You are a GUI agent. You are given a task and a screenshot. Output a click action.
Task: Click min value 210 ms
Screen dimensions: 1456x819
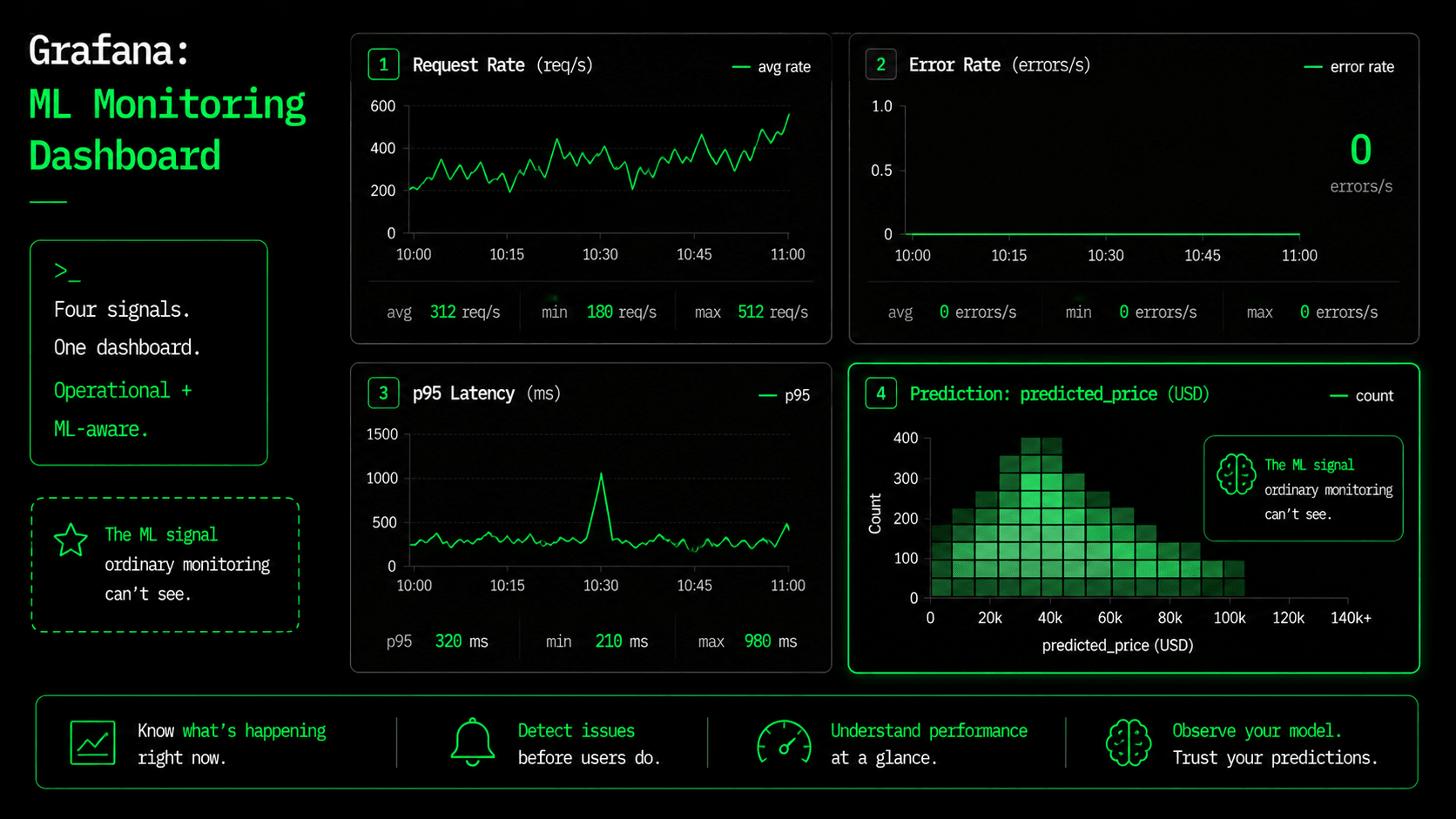tap(622, 641)
